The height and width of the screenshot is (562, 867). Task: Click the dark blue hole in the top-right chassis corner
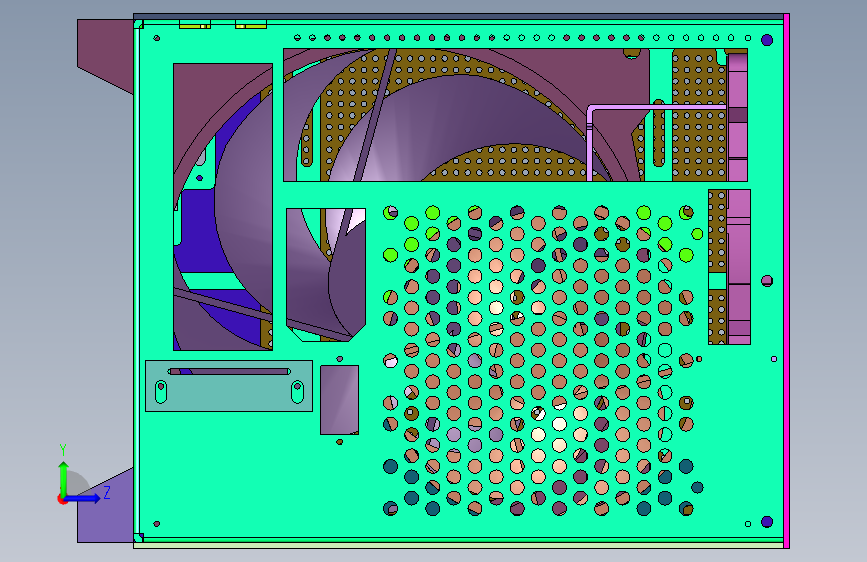[767, 40]
